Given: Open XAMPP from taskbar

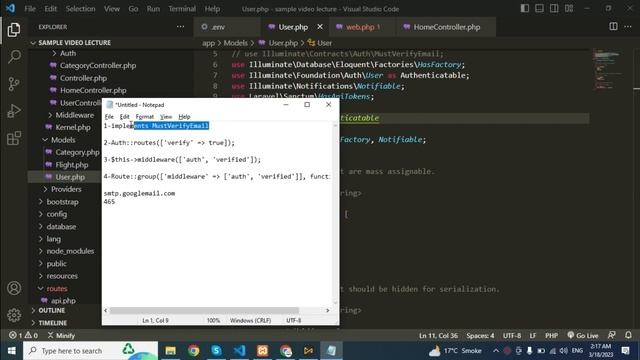Looking at the screenshot, I should coord(262,351).
